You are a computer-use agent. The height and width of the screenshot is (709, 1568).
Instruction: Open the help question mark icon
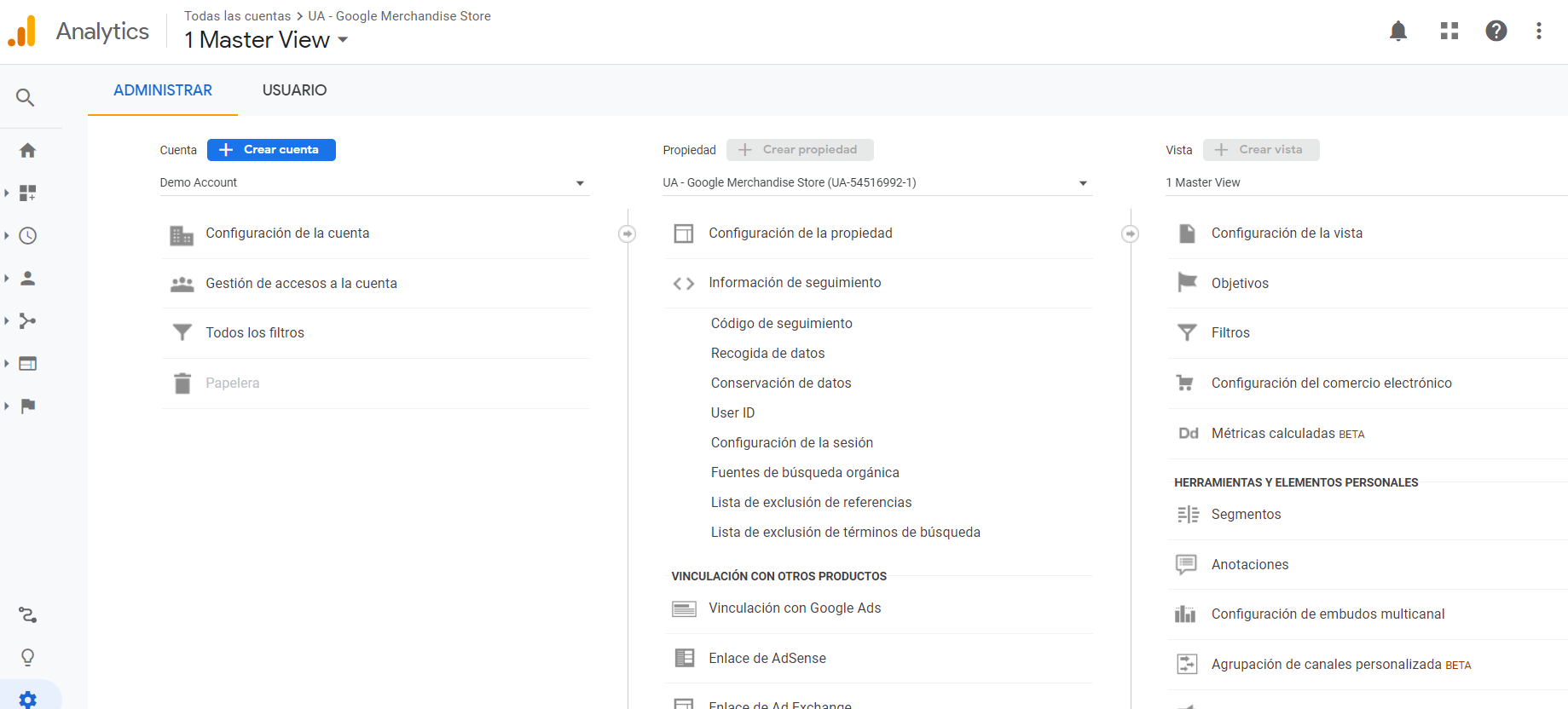coord(1496,32)
